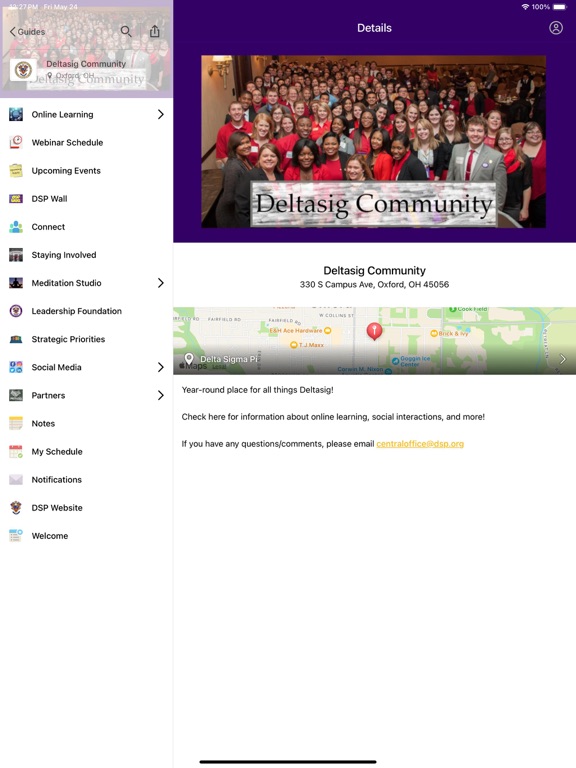Tap the share icon in sidebar header
The height and width of the screenshot is (768, 576).
155,31
